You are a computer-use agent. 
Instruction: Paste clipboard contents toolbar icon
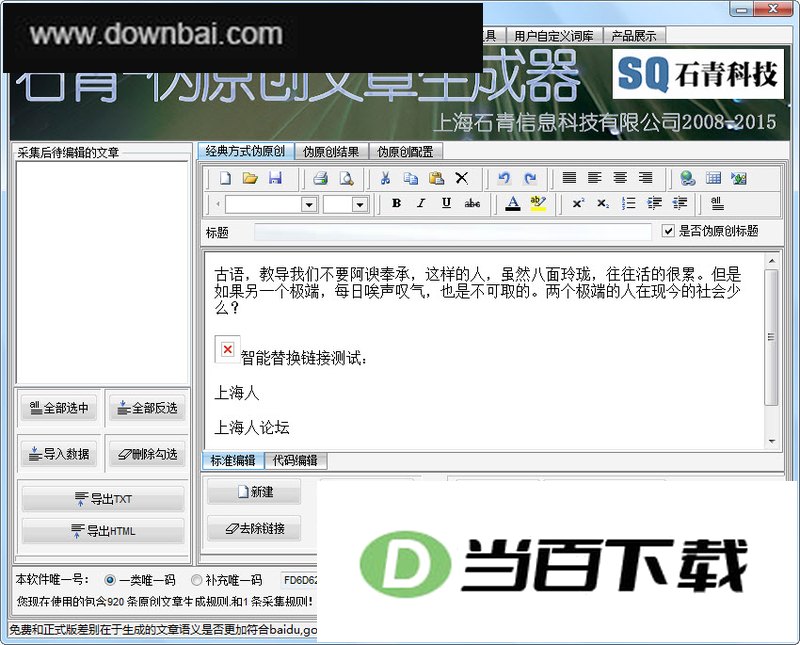[x=436, y=178]
